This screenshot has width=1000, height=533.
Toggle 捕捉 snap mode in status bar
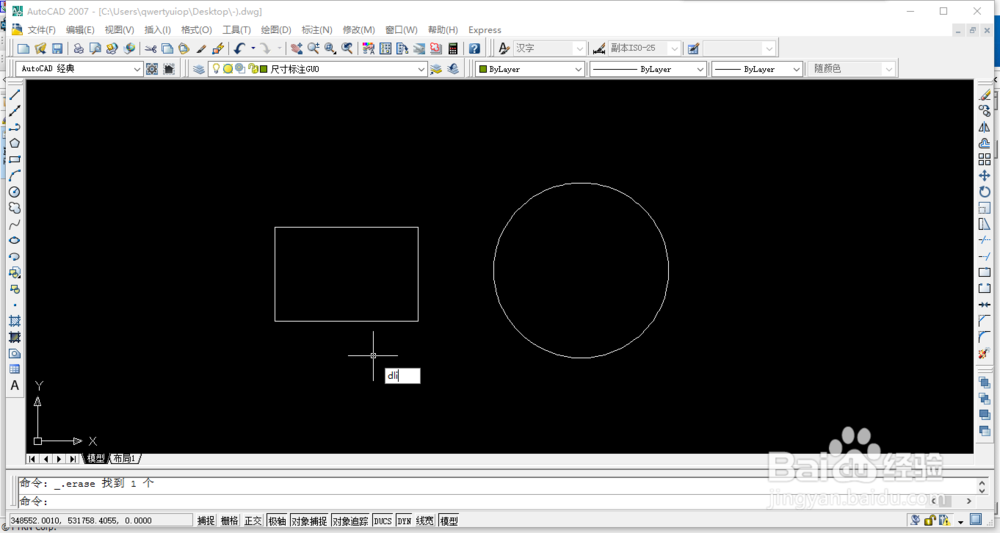point(205,521)
